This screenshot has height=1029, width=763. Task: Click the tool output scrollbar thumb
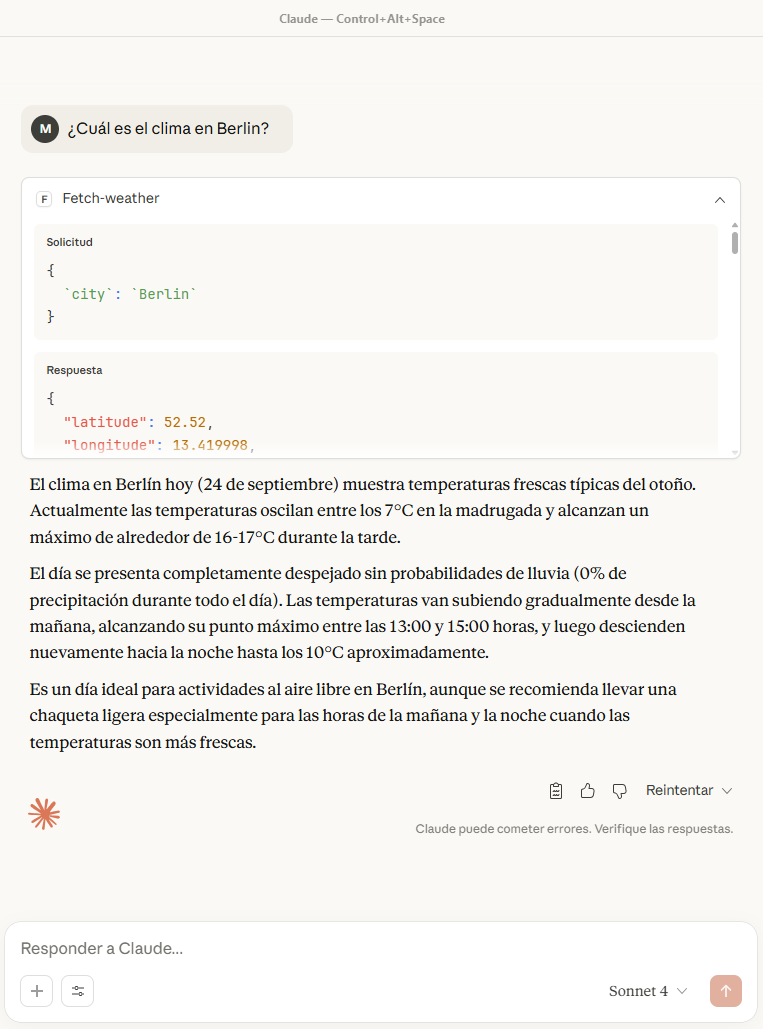point(735,243)
